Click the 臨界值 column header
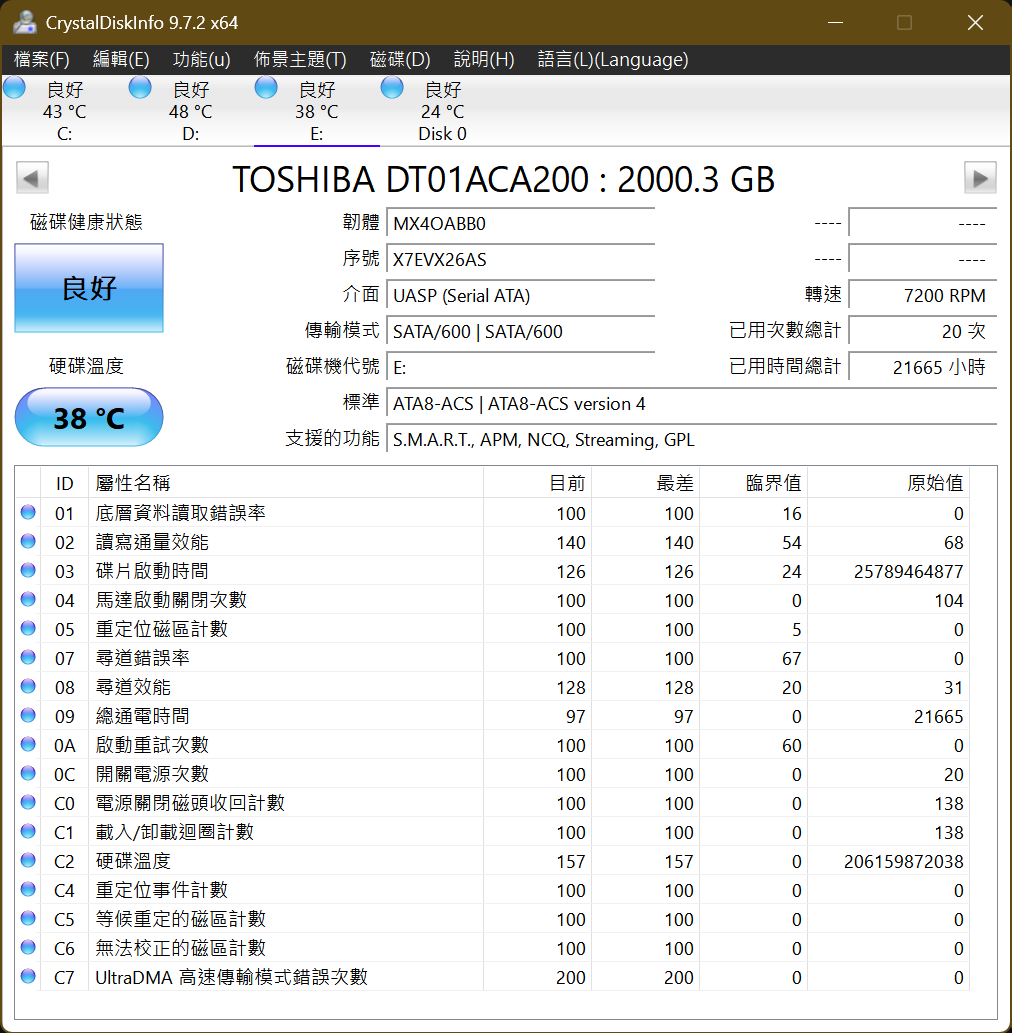This screenshot has width=1012, height=1033. click(x=754, y=483)
